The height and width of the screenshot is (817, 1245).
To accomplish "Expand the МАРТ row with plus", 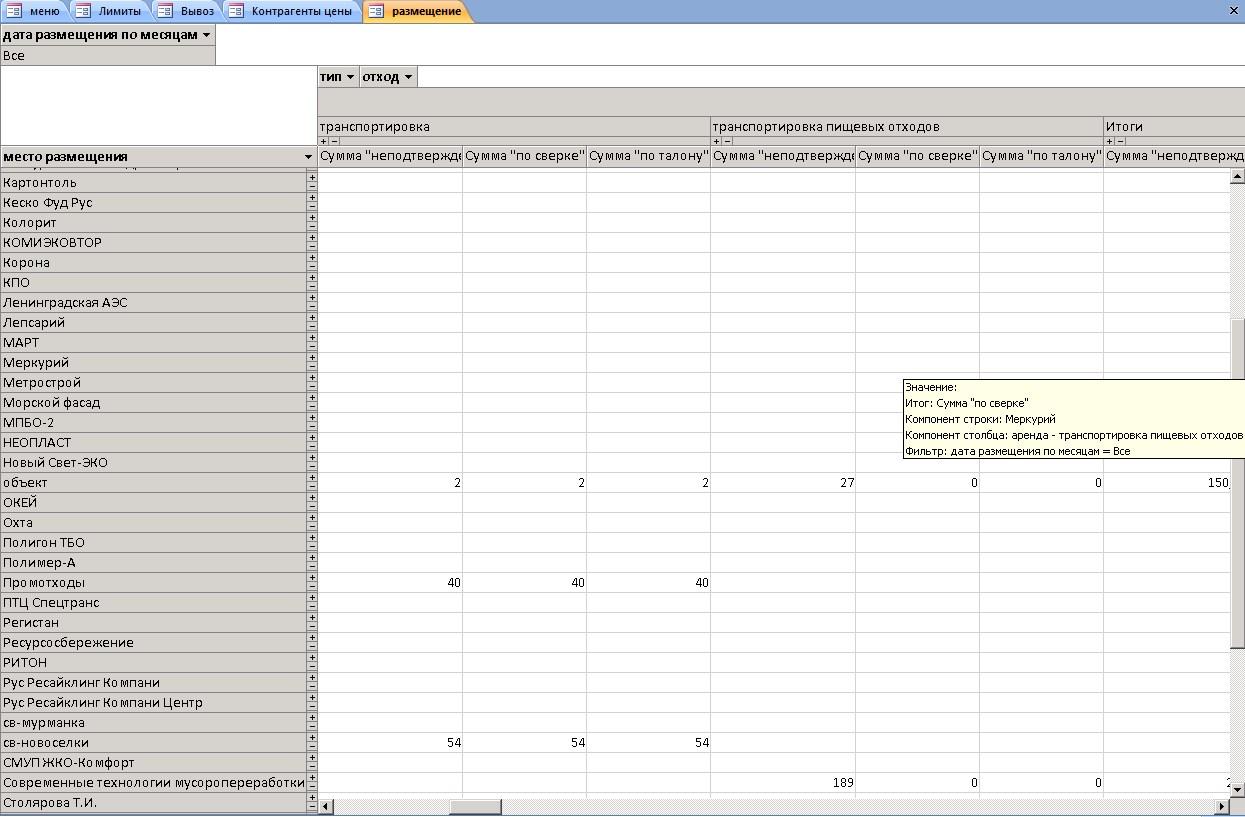I will (312, 338).
